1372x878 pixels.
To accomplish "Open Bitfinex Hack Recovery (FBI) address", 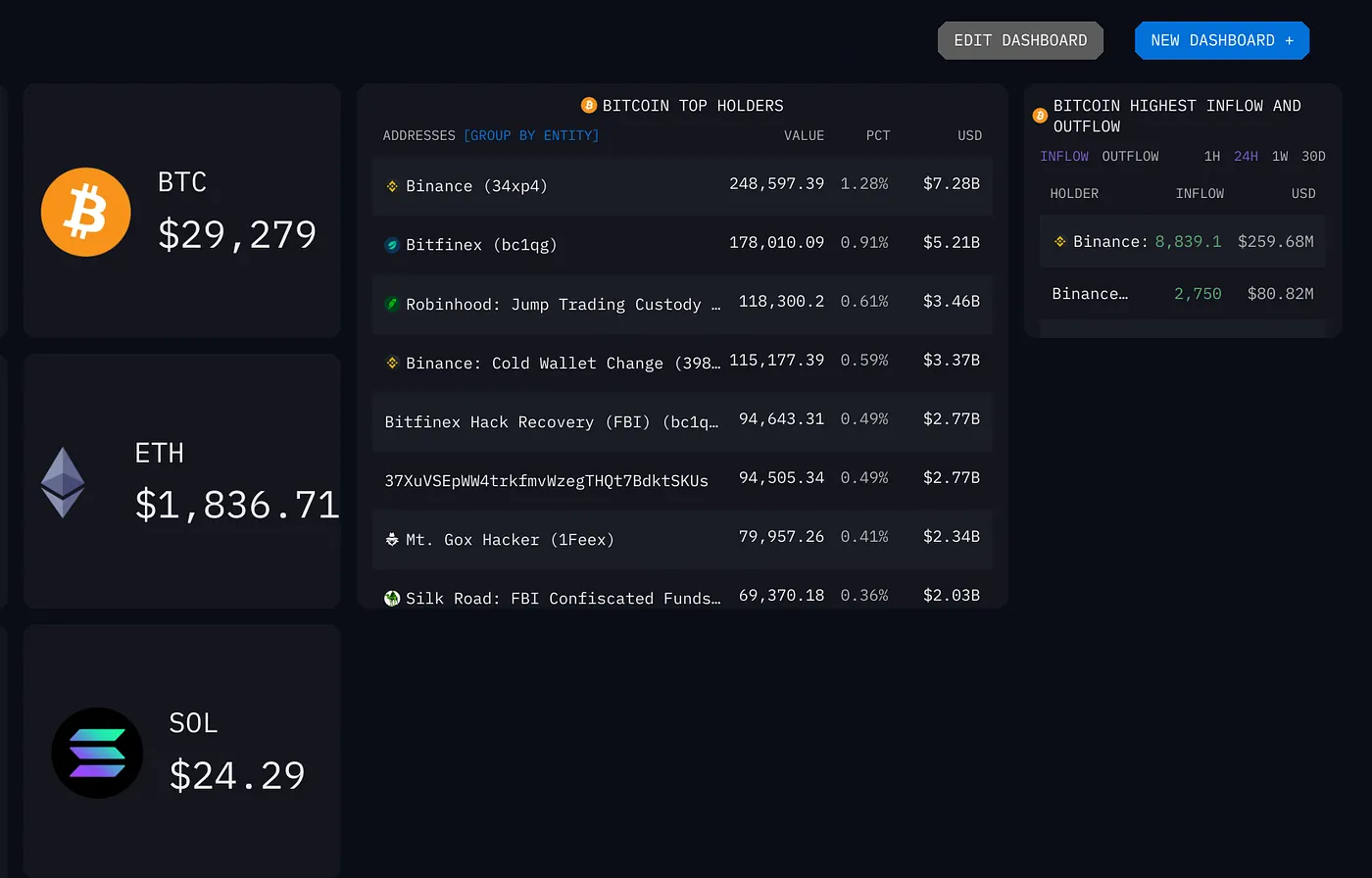I will coord(552,421).
